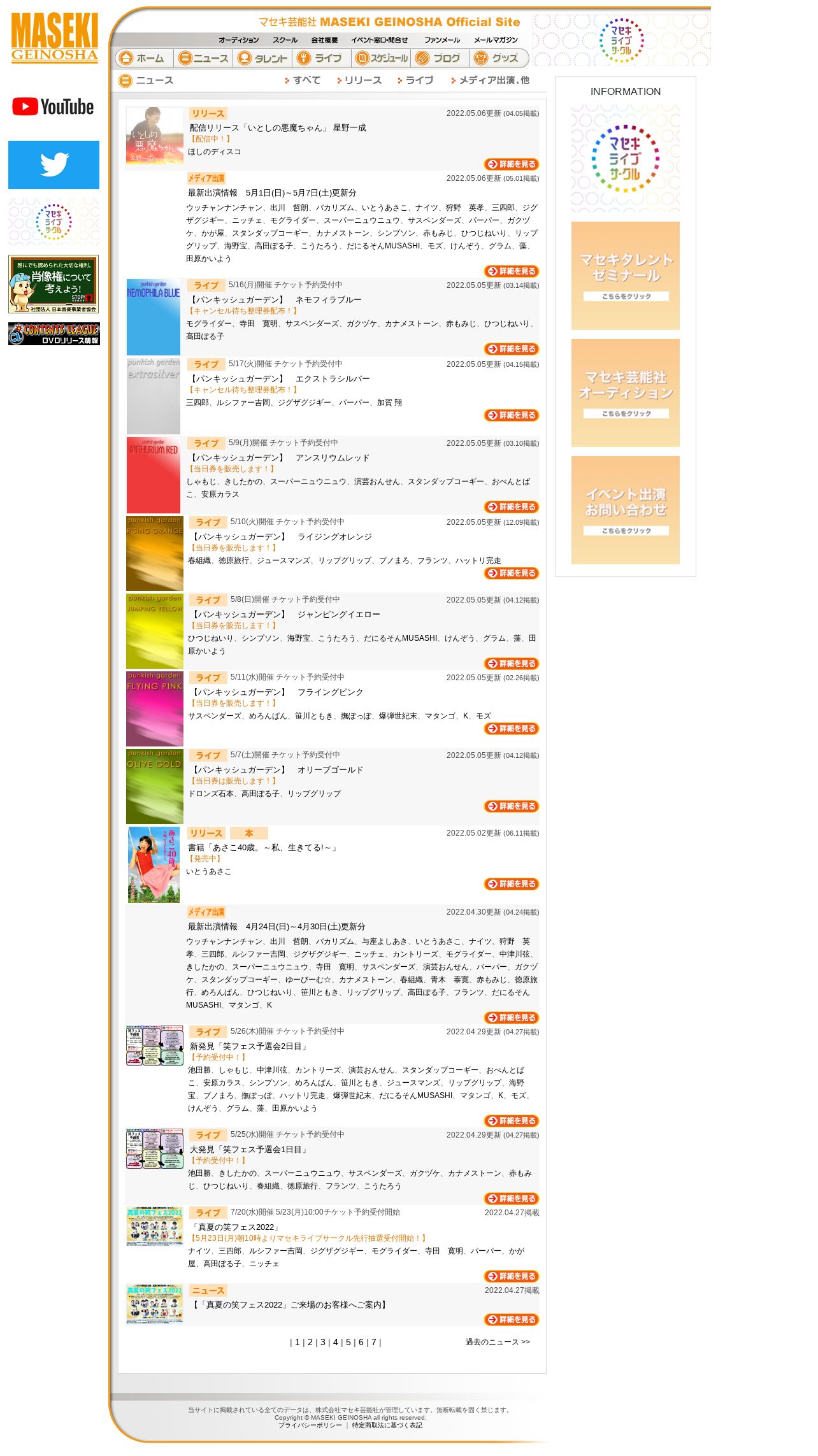Open the Maseki Live Circle banner in the left sidebar
Image resolution: width=818 pixels, height=1456 pixels.
(54, 222)
